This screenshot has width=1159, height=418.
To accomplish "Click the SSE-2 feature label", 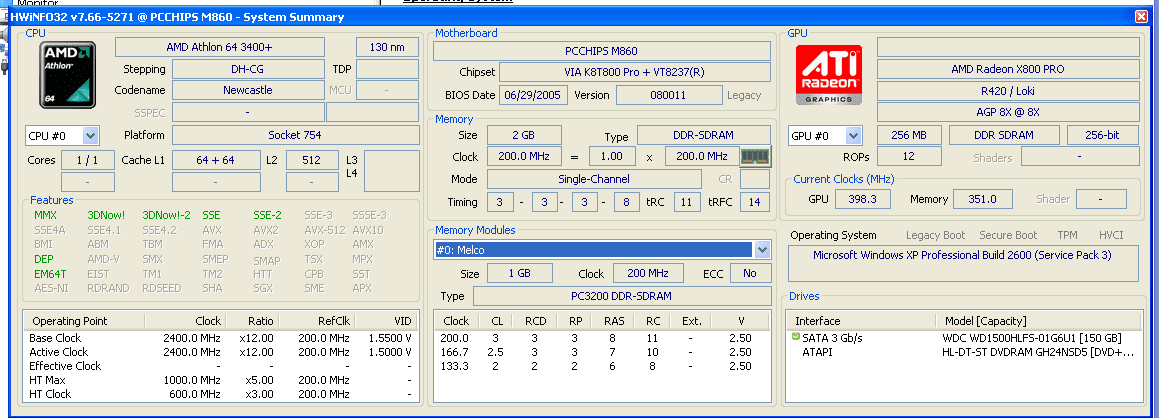I will pyautogui.click(x=268, y=215).
